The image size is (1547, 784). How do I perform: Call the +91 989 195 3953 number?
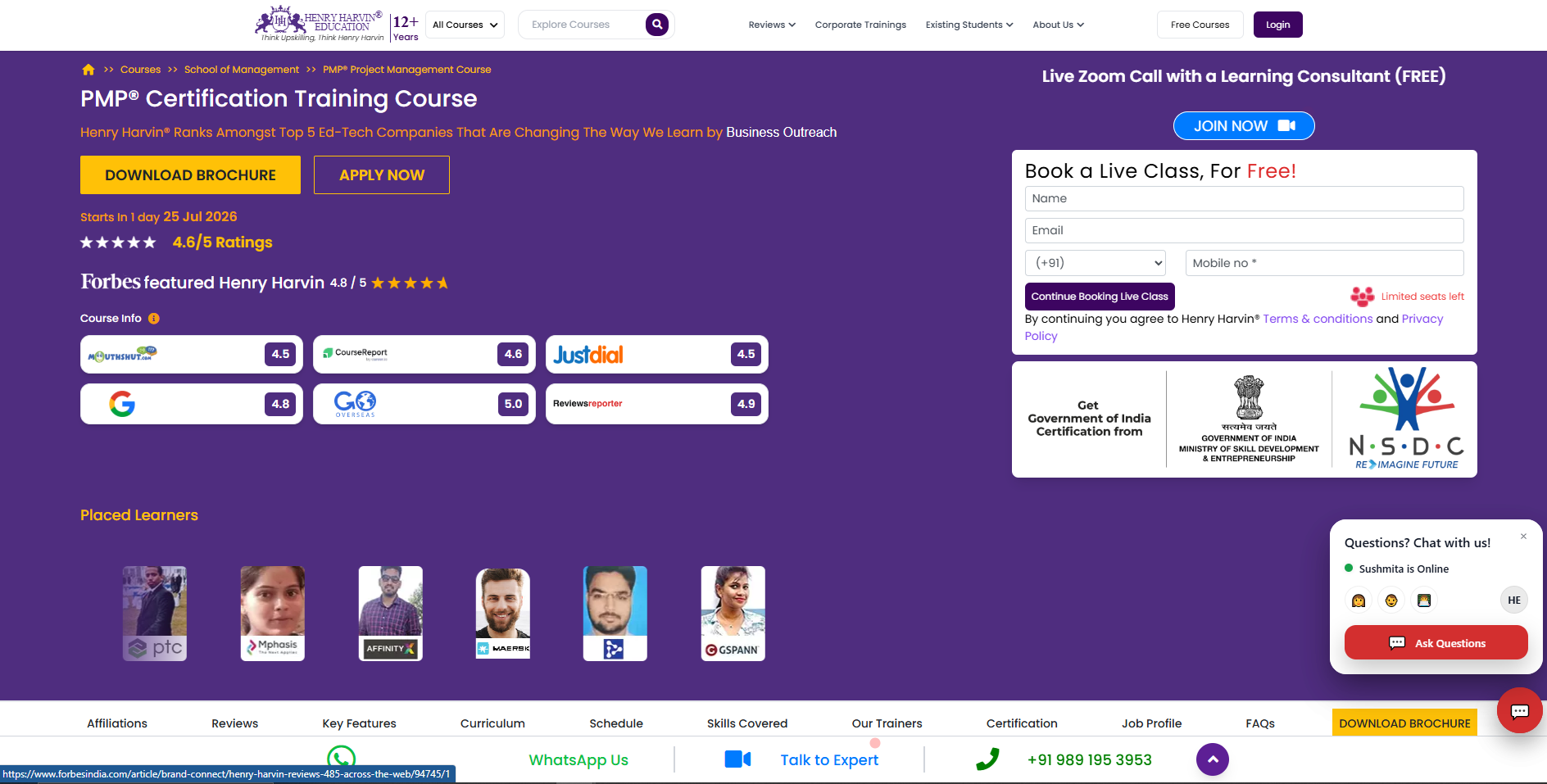pyautogui.click(x=1090, y=760)
